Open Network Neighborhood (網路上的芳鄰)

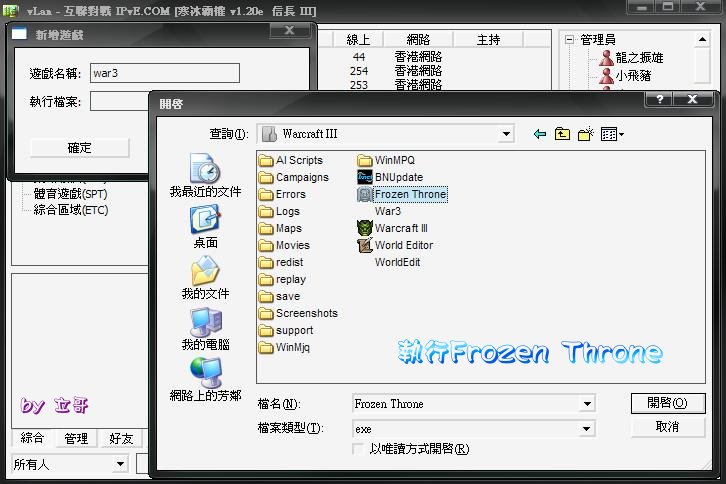(x=205, y=380)
